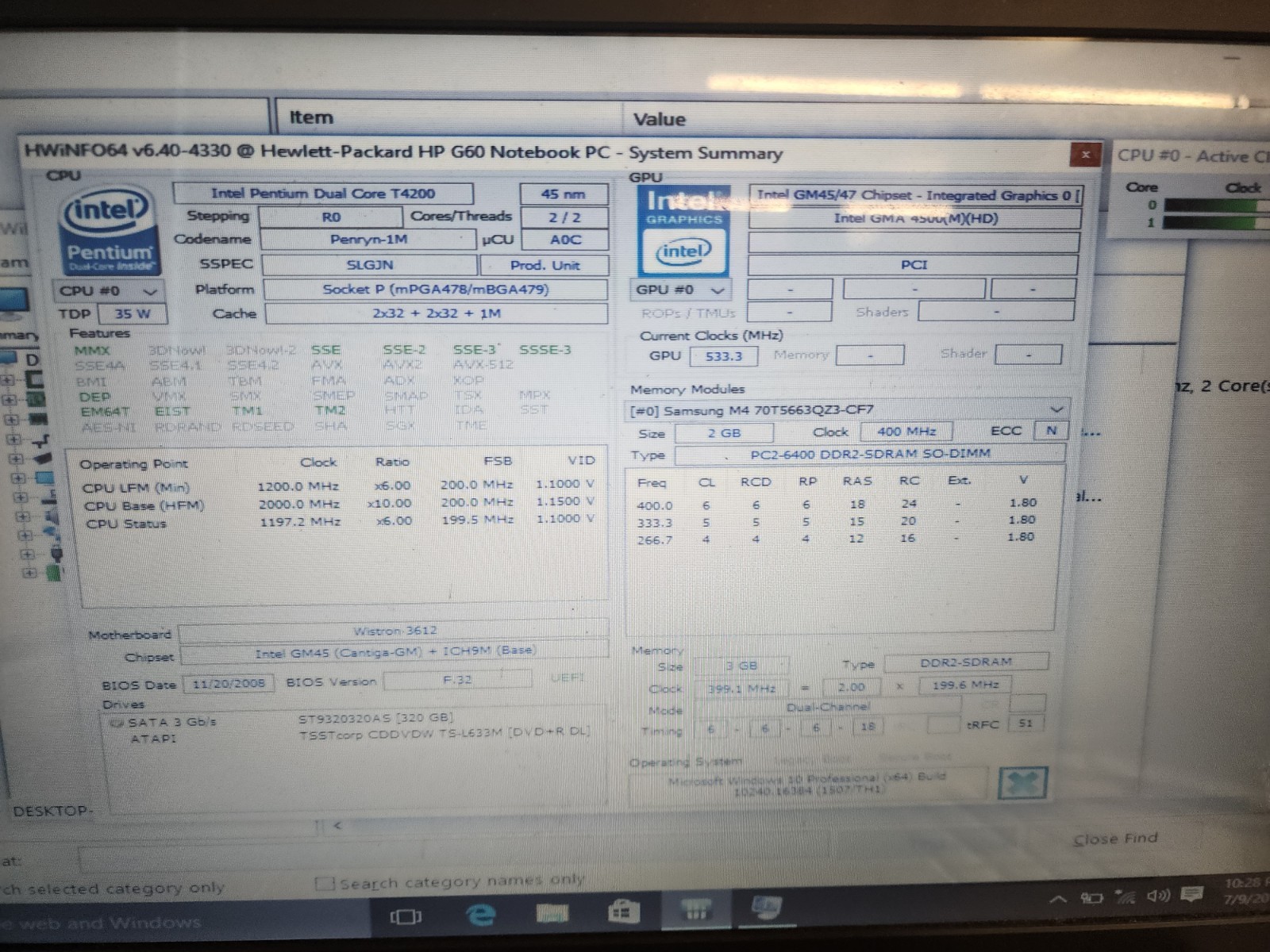Open the CPU #0 selector dropdown
The height and width of the screenshot is (952, 1270).
click(110, 291)
